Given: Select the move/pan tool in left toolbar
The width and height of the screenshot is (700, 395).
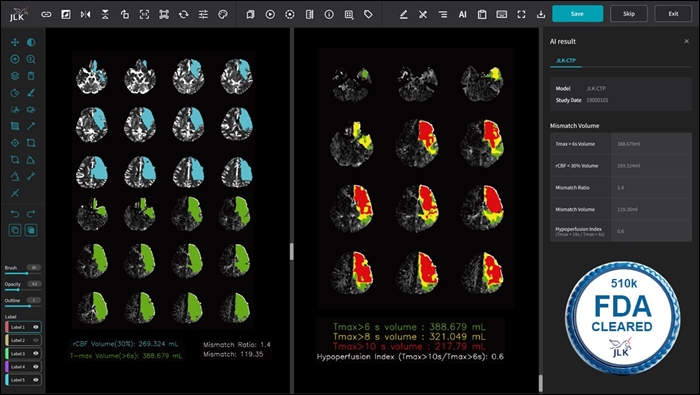Looking at the screenshot, I should [15, 42].
